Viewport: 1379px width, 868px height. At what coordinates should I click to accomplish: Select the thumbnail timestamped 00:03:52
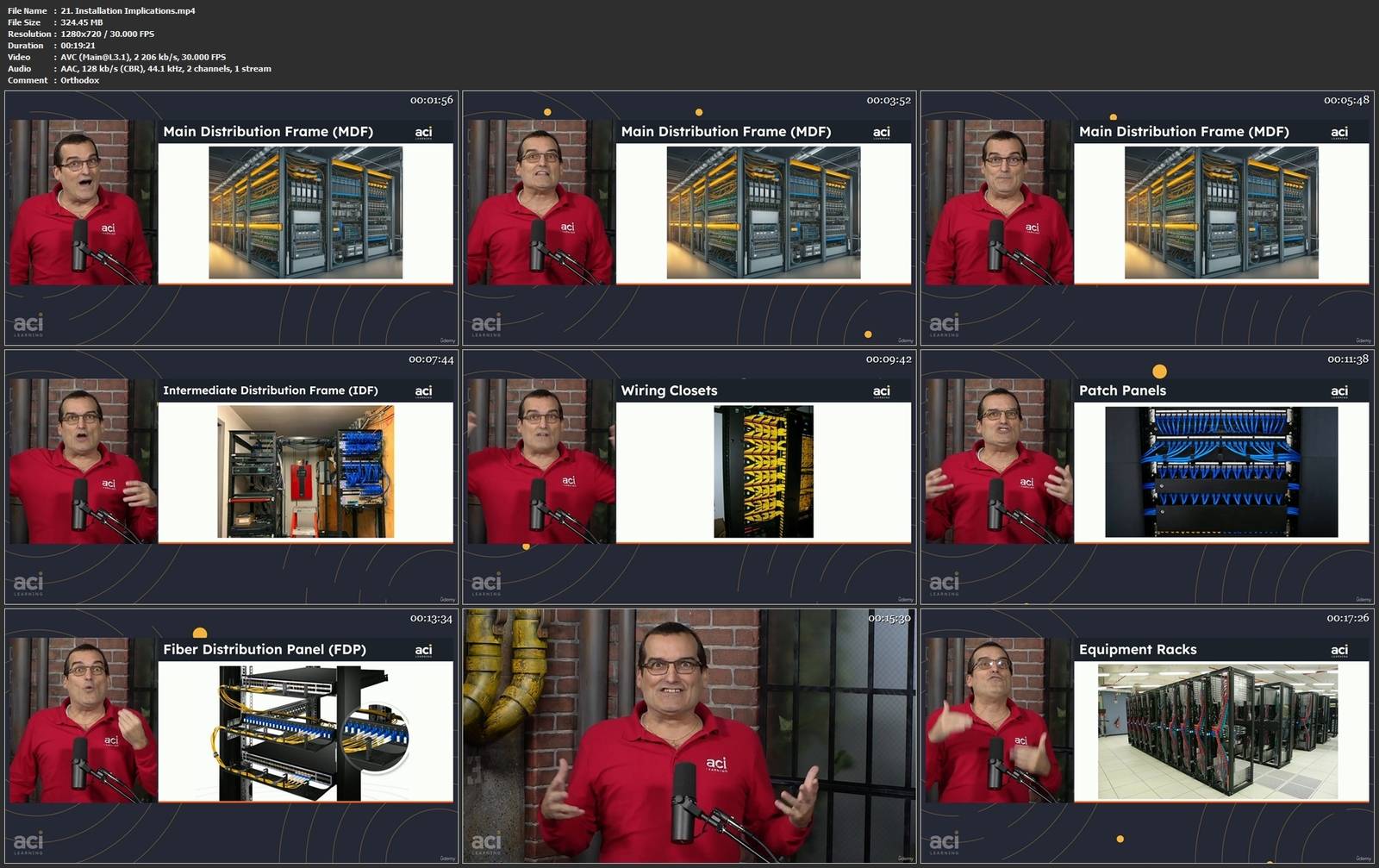(689, 218)
